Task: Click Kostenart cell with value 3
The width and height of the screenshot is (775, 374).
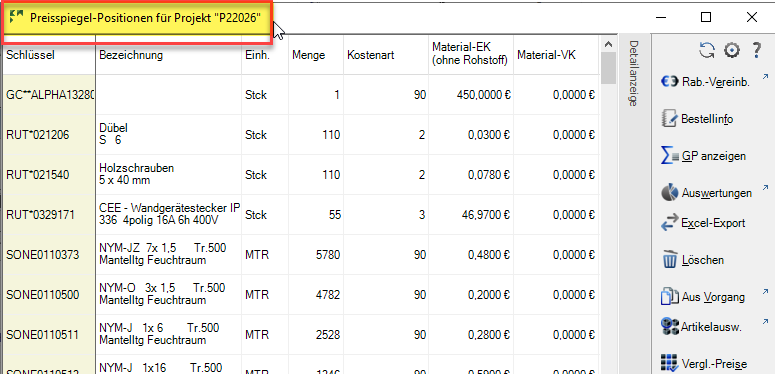Action: click(386, 215)
